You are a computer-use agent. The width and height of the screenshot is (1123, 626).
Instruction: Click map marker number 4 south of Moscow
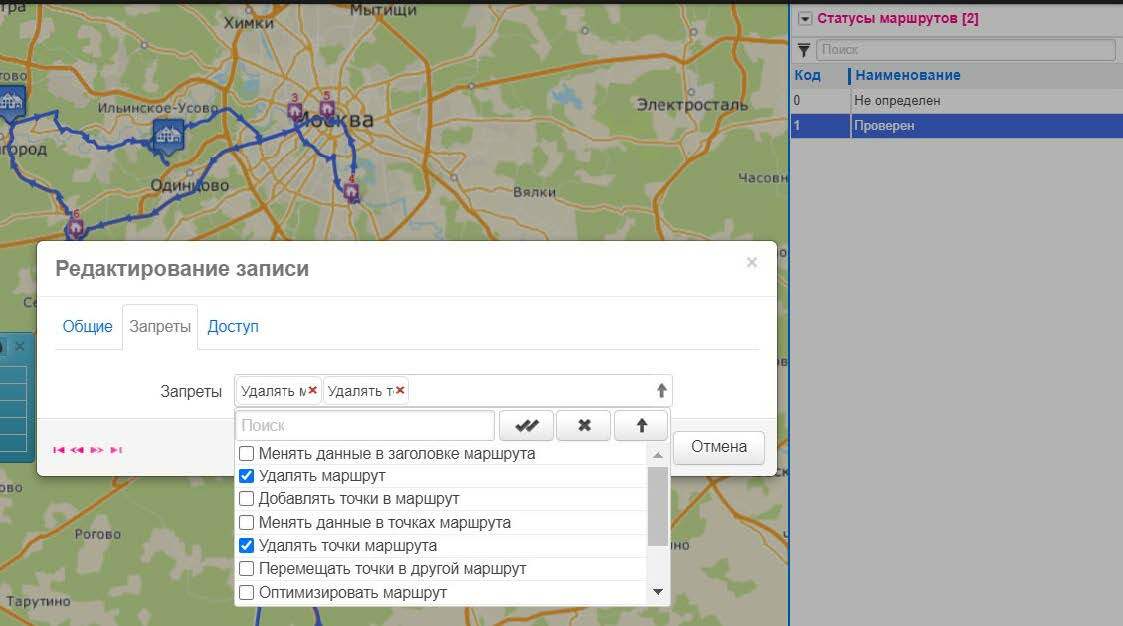click(351, 192)
